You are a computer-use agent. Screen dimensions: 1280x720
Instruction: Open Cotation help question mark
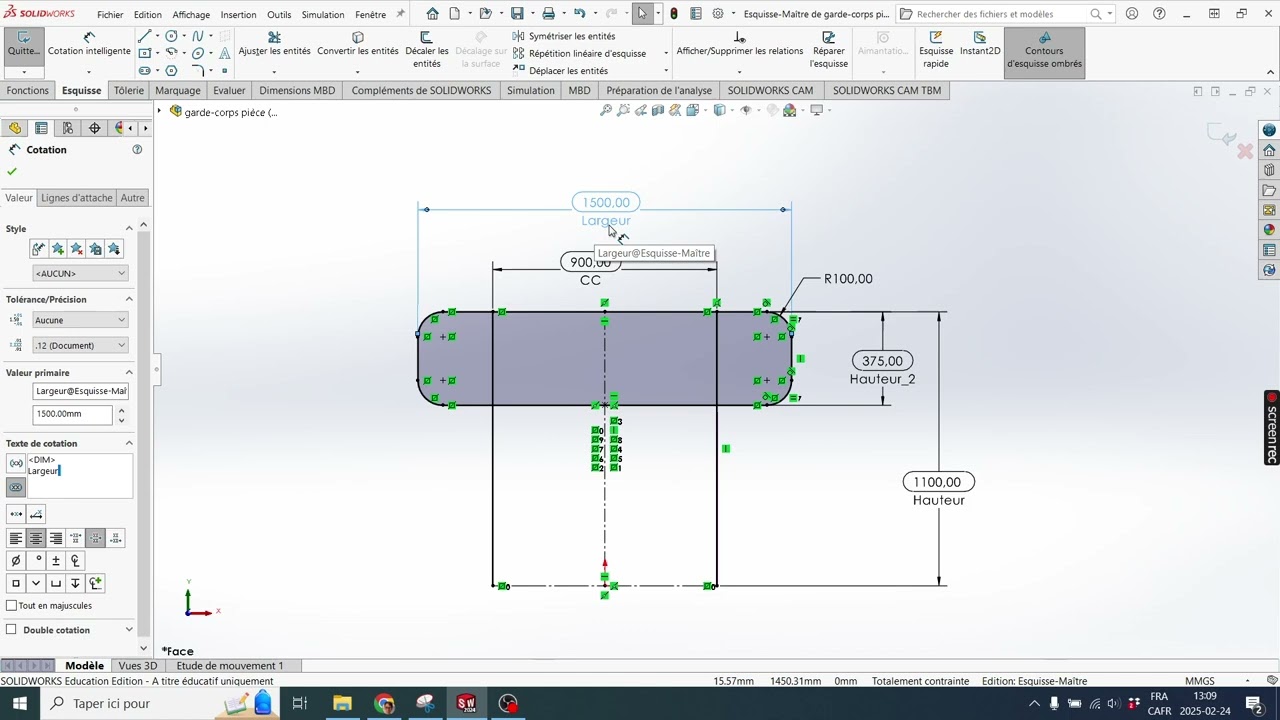[137, 150]
